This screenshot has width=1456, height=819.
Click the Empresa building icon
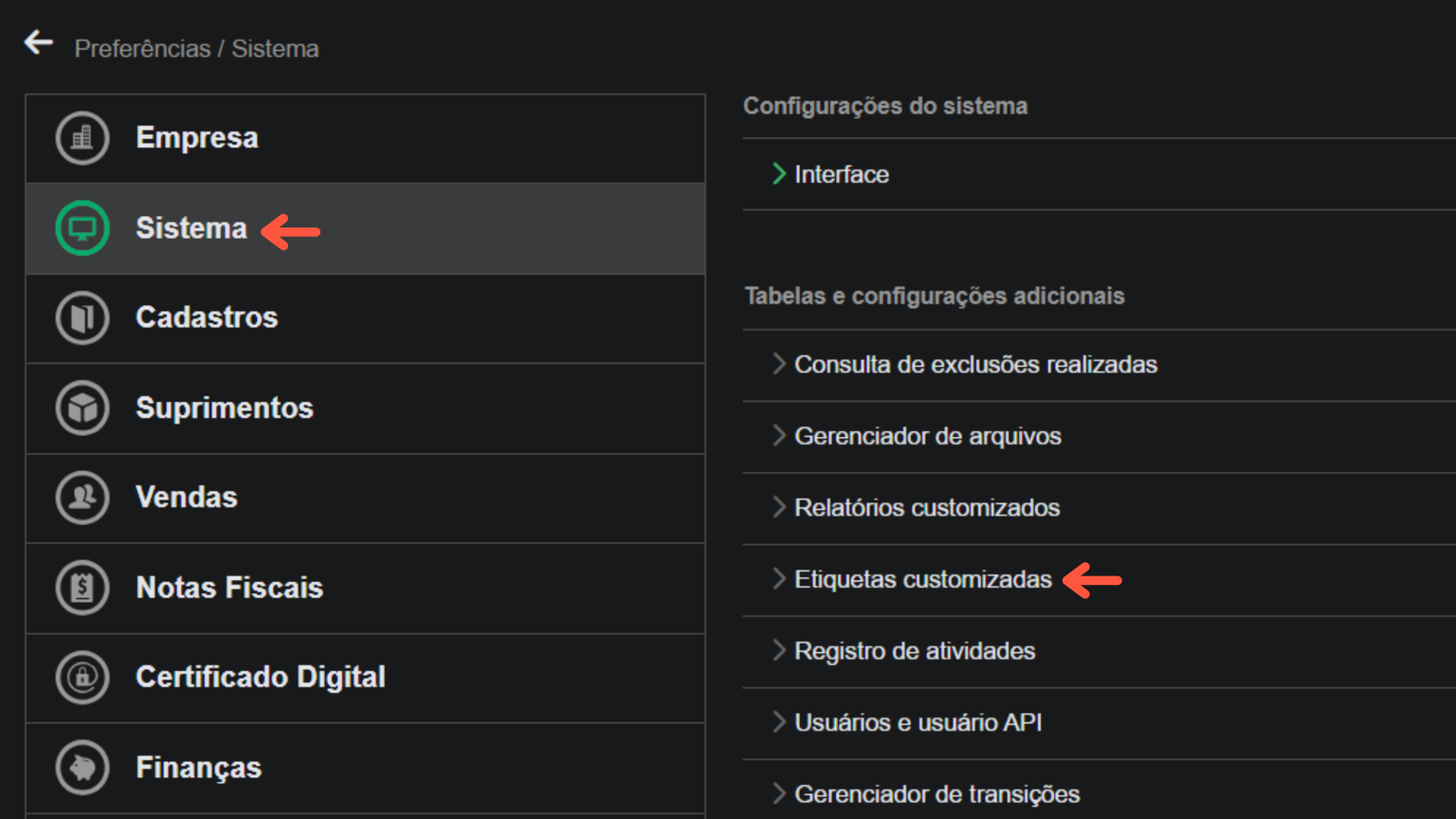pos(82,137)
